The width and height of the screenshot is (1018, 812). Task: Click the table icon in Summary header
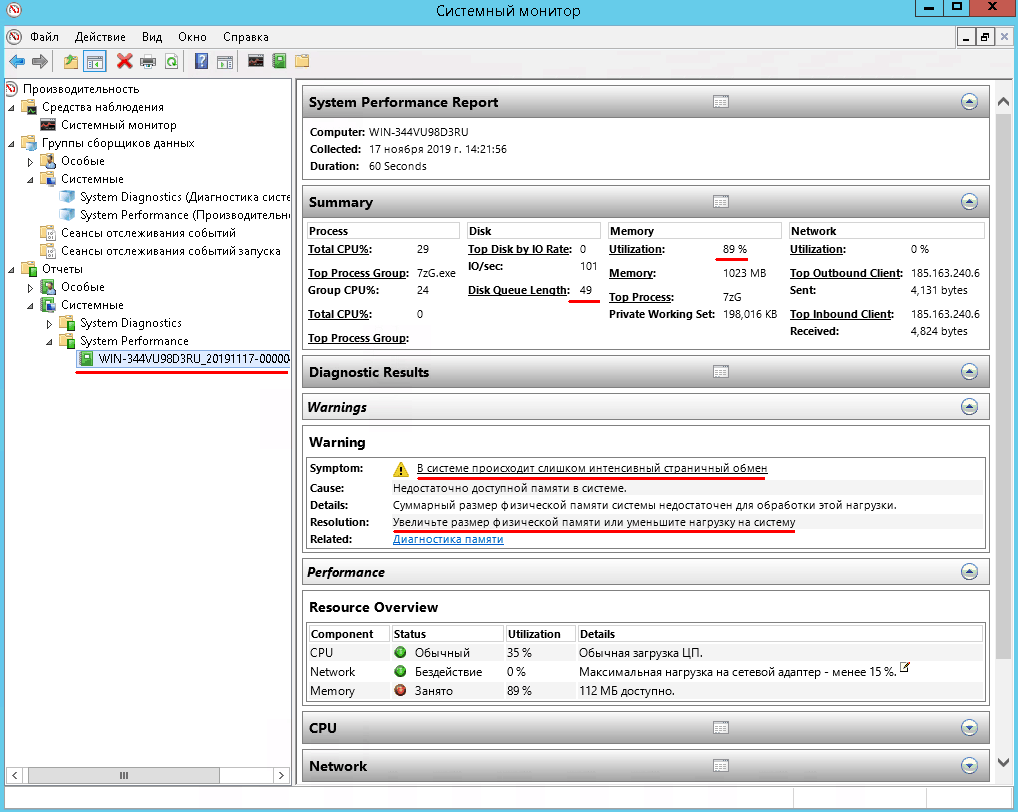pos(720,202)
